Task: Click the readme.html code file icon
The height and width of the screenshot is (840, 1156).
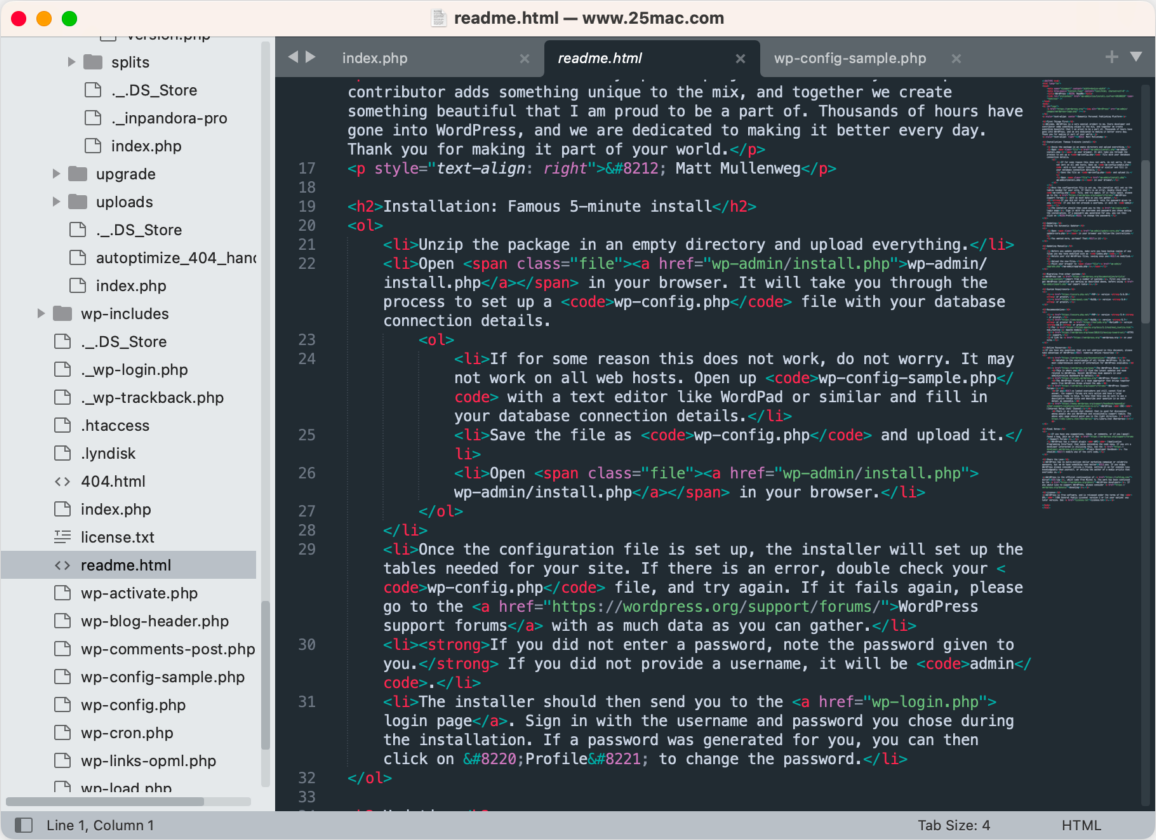Action: coord(63,565)
